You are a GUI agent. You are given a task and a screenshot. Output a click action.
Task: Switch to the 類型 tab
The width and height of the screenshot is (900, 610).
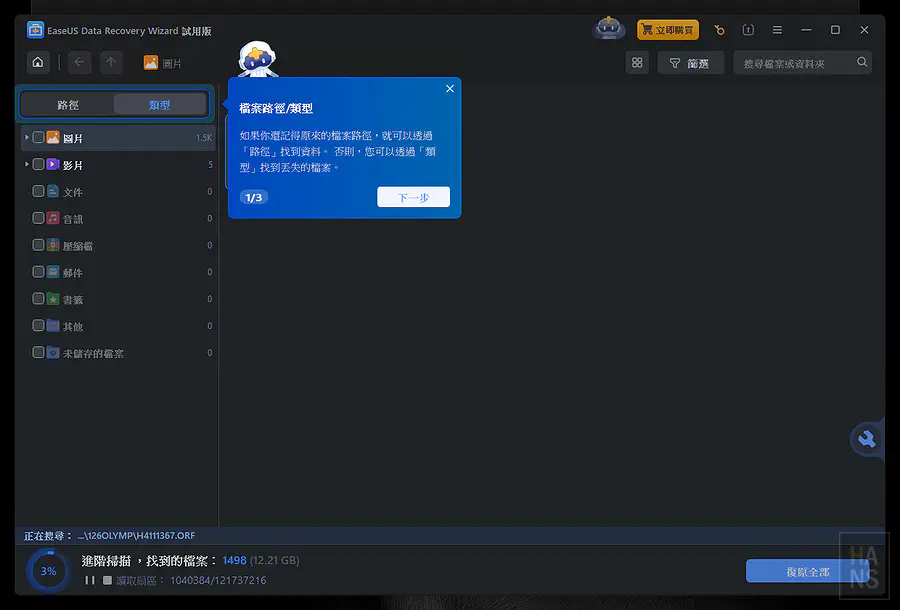coord(160,104)
